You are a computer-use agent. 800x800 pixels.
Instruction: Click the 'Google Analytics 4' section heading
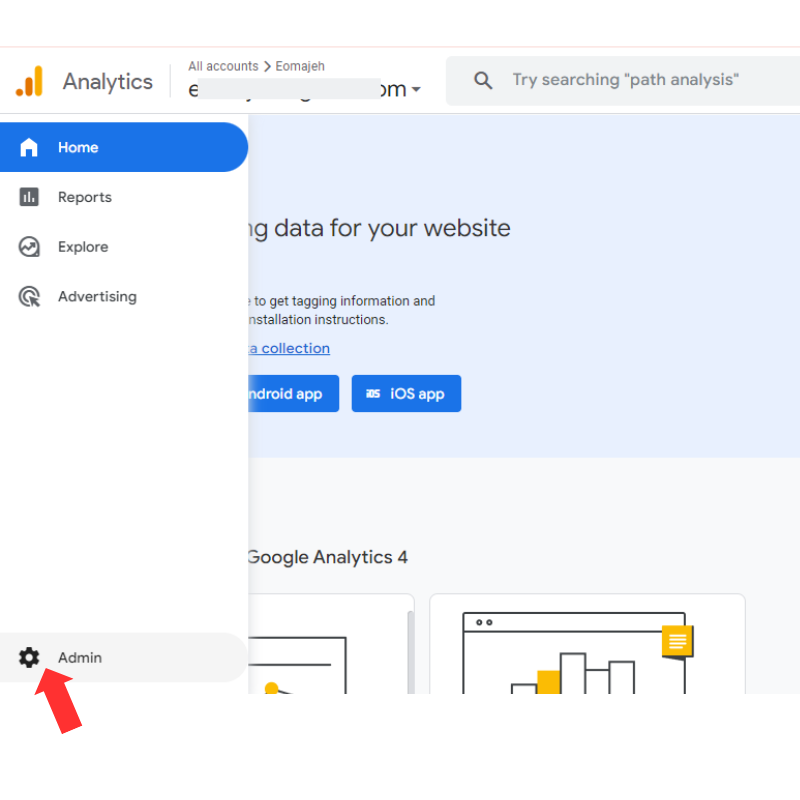328,557
